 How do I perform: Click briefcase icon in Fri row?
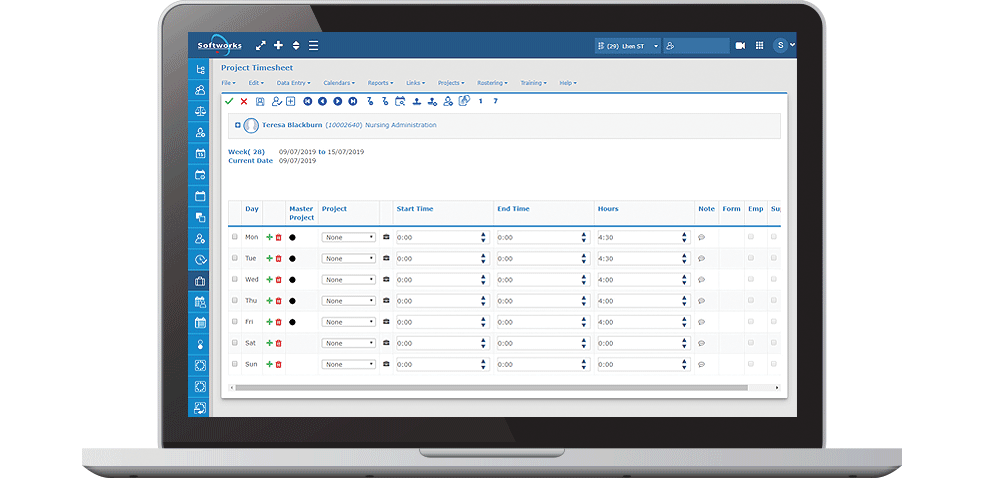pos(386,322)
